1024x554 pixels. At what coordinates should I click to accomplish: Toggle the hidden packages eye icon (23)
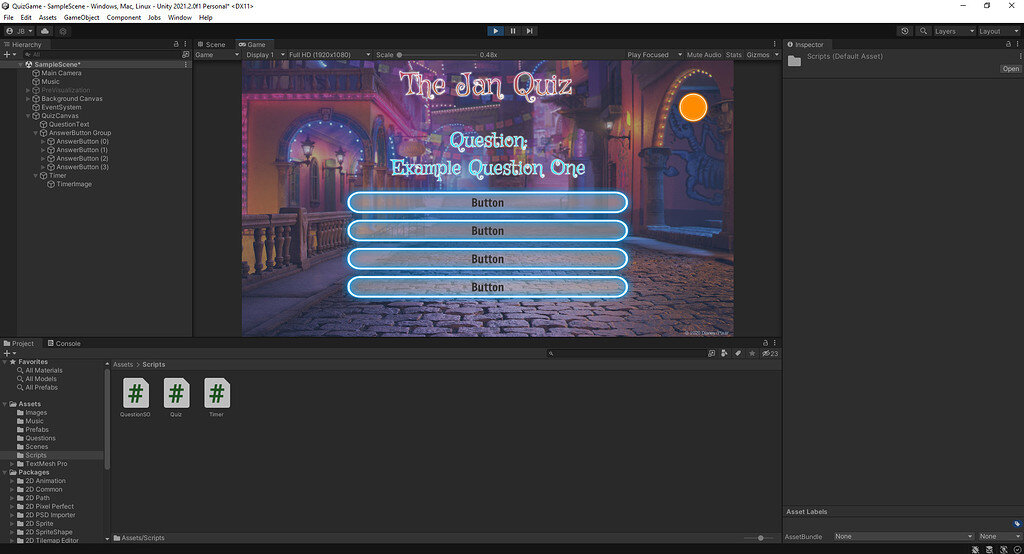tap(770, 353)
